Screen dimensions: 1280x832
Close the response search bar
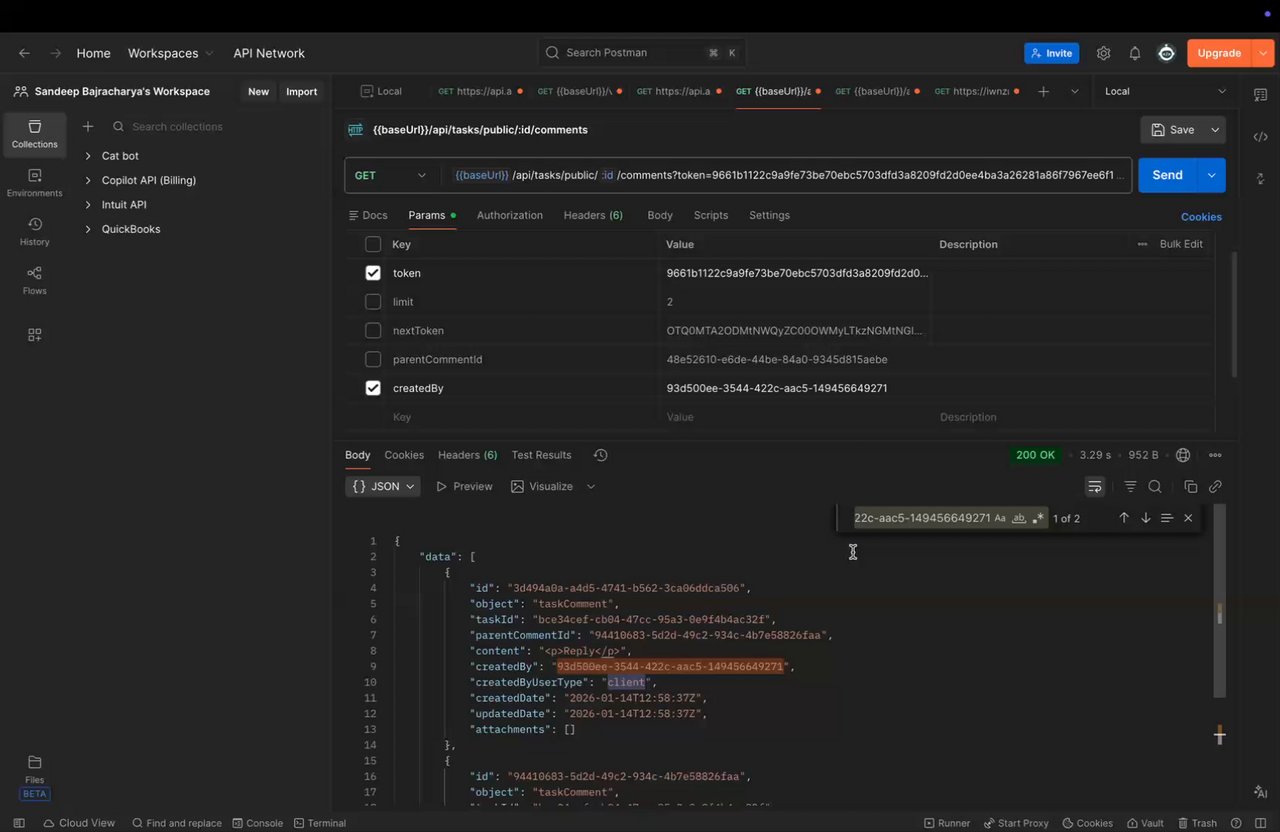(1188, 518)
